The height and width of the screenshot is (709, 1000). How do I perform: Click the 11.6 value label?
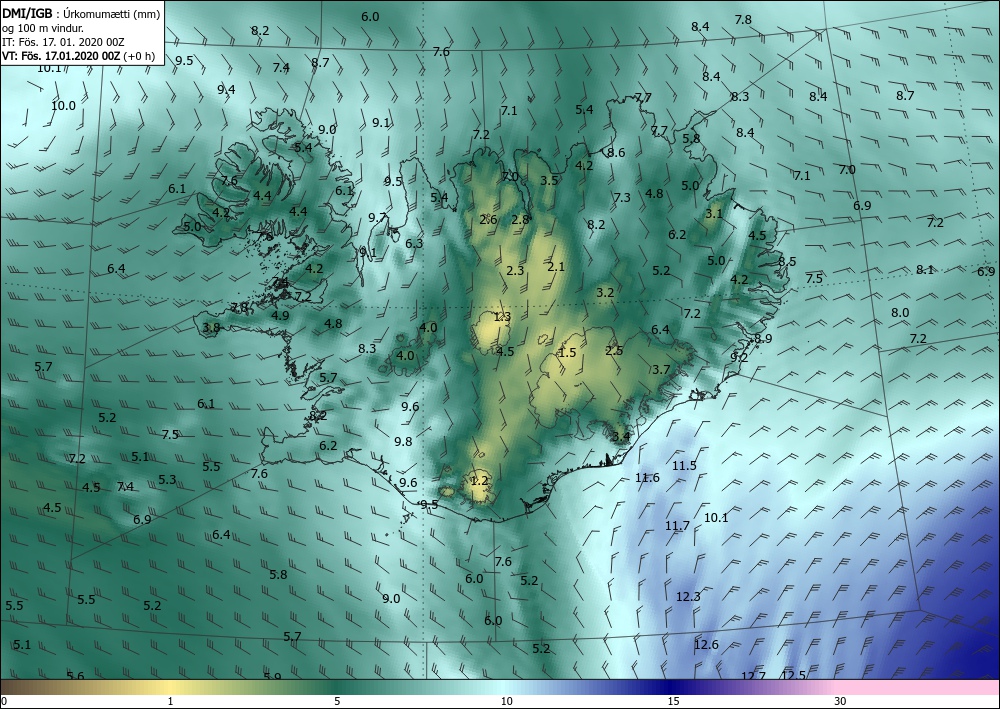(647, 478)
